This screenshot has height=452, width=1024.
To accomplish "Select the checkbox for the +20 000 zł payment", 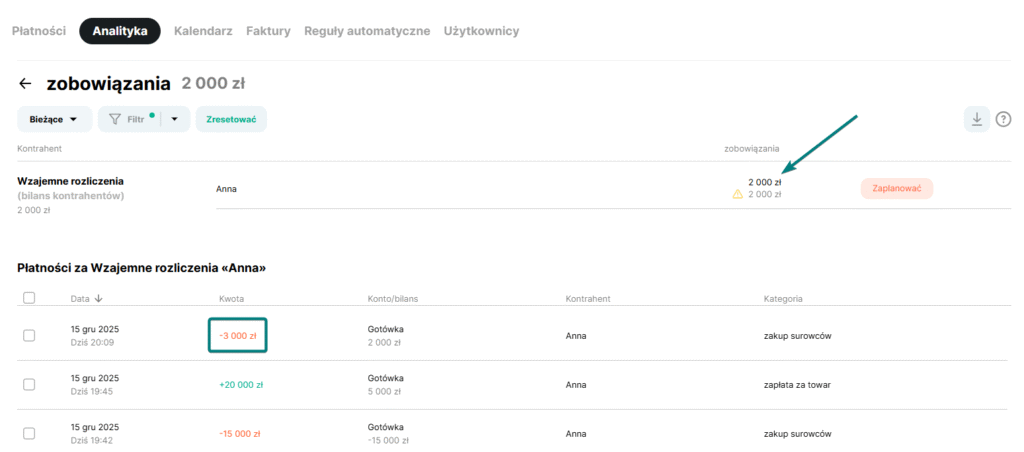I will point(29,385).
